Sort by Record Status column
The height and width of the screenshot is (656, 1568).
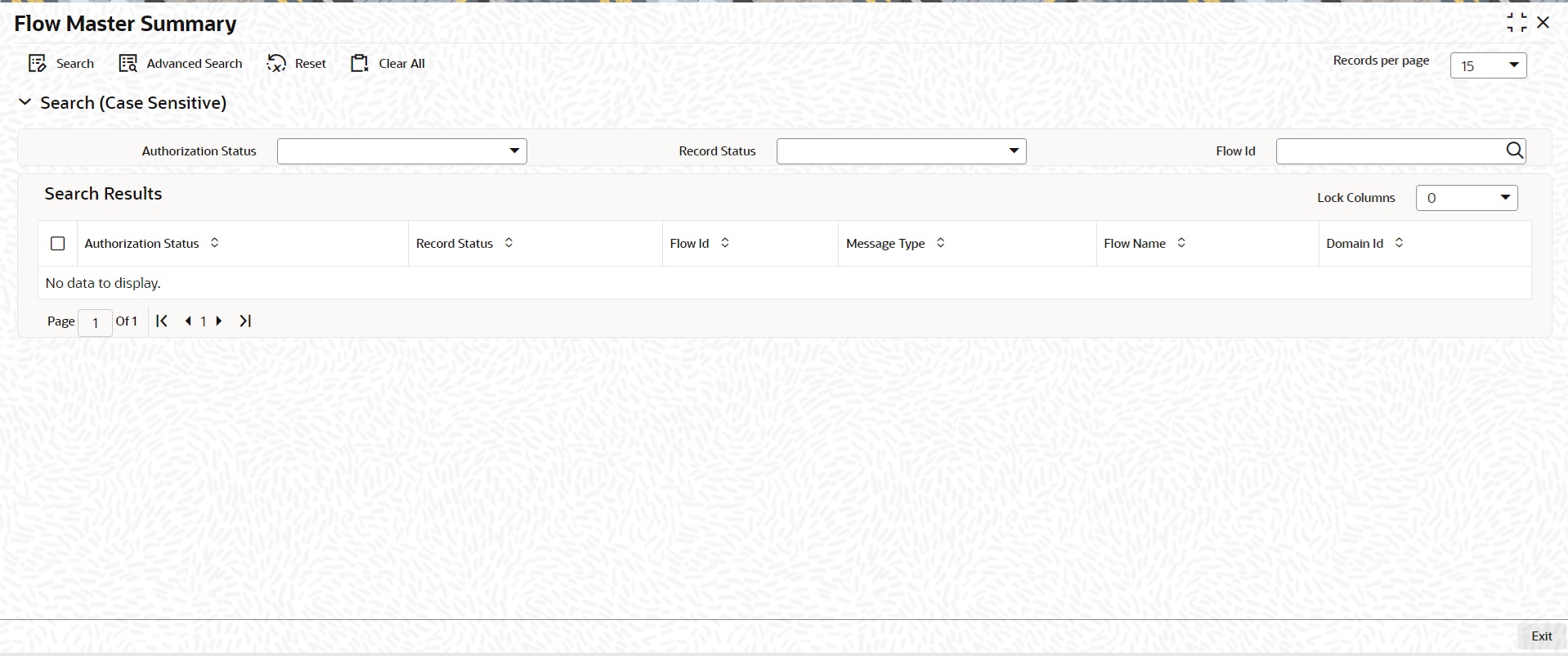(x=508, y=243)
